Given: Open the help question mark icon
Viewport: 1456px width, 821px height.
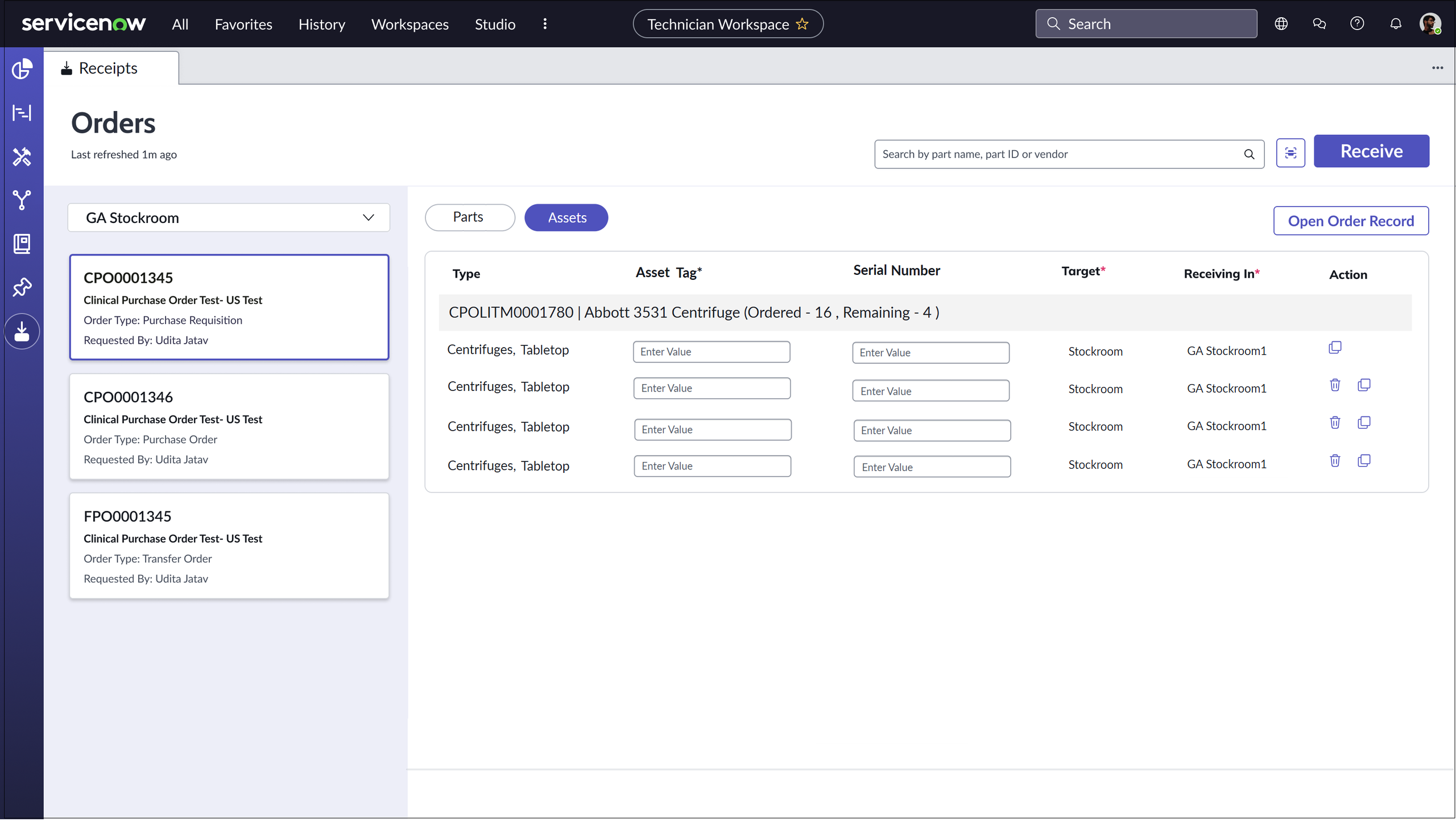Looking at the screenshot, I should tap(1357, 24).
